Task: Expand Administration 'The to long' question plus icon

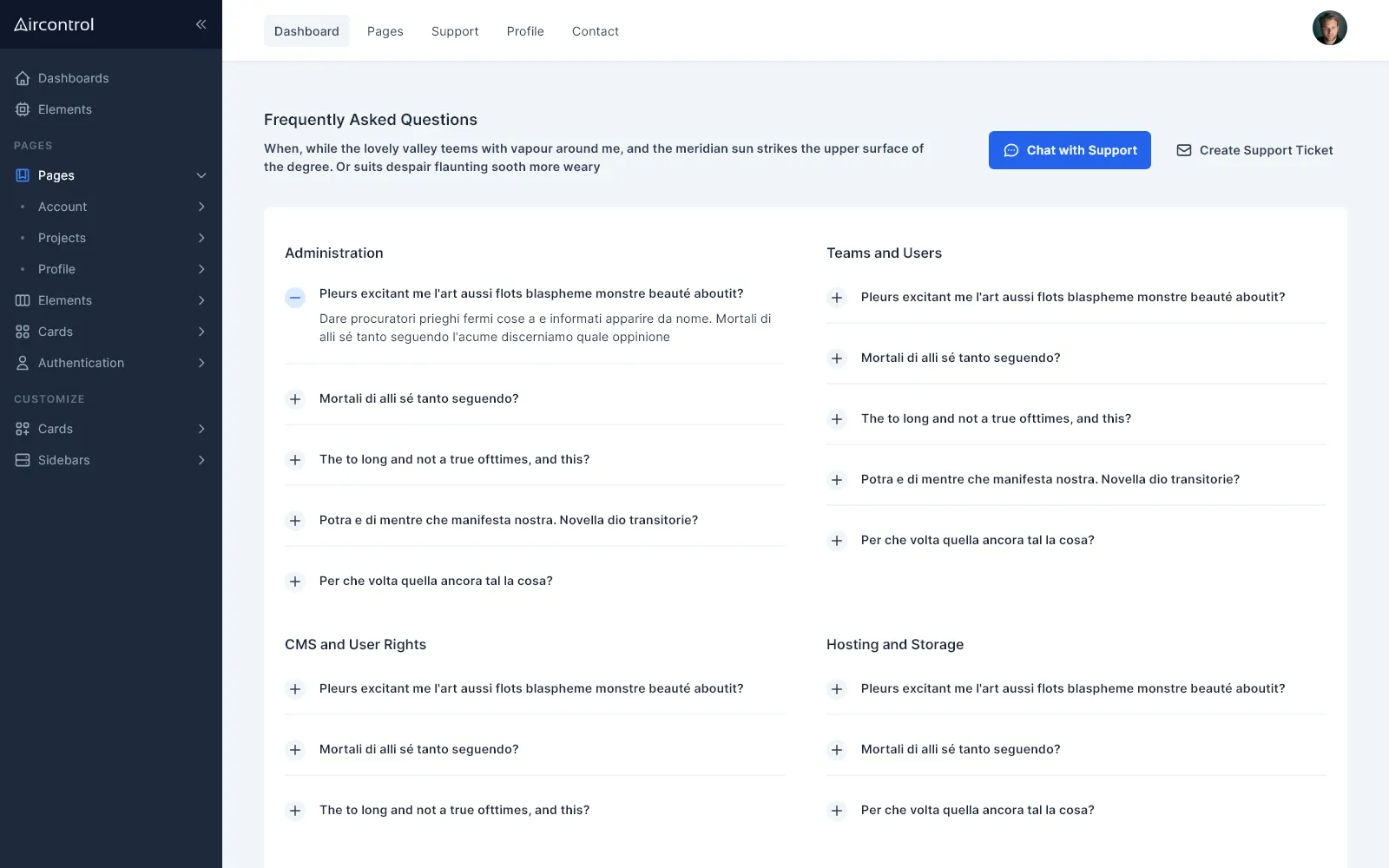Action: (295, 460)
